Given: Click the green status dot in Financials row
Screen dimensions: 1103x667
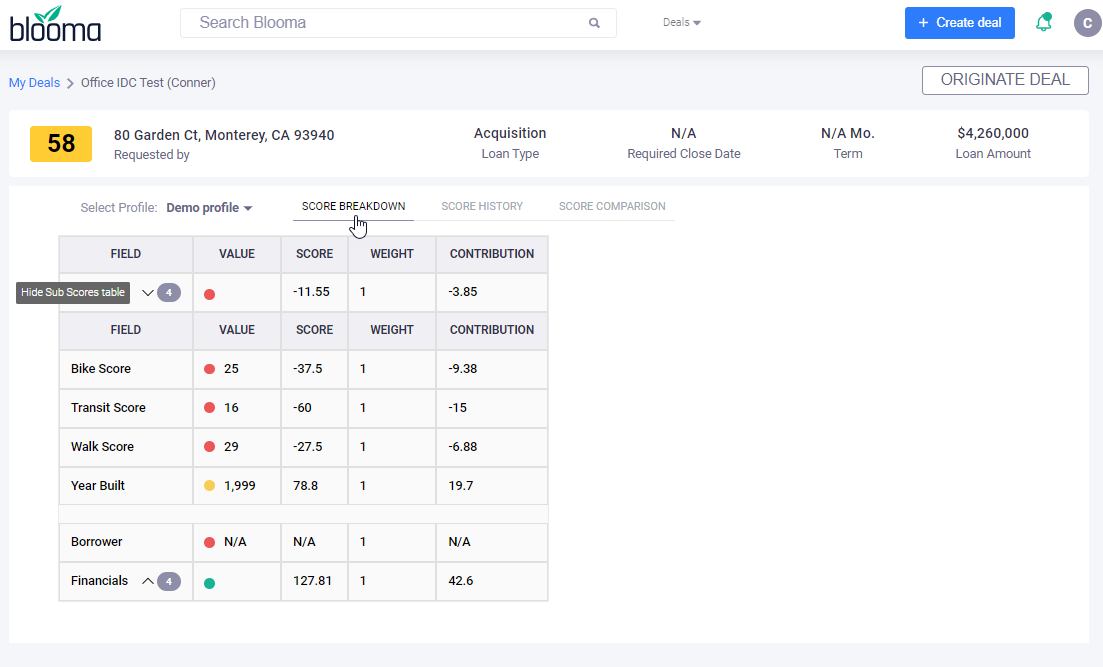Looking at the screenshot, I should [209, 583].
